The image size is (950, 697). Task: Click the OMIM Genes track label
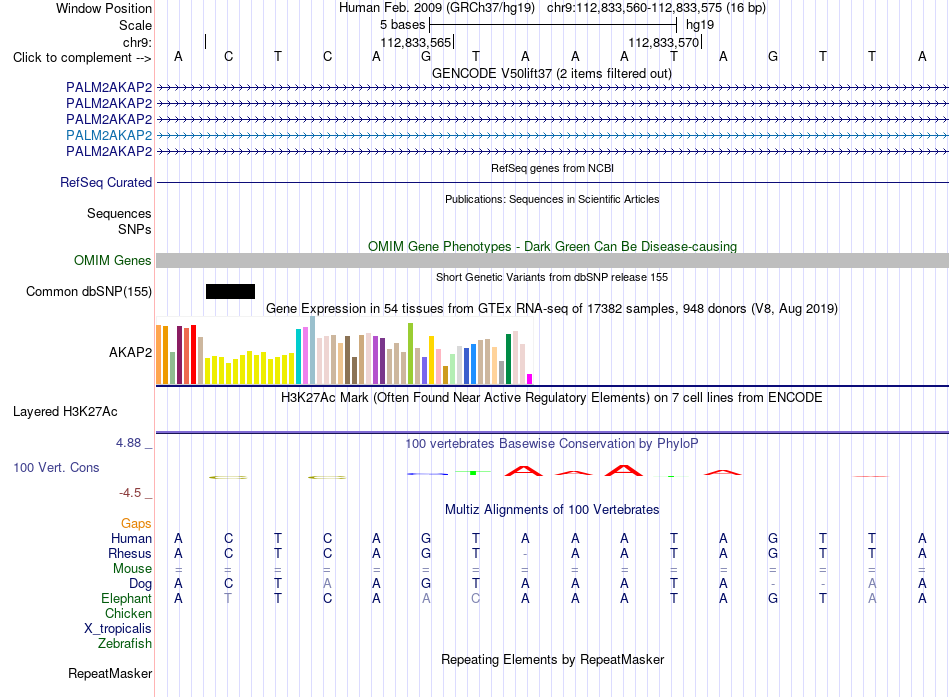point(113,261)
